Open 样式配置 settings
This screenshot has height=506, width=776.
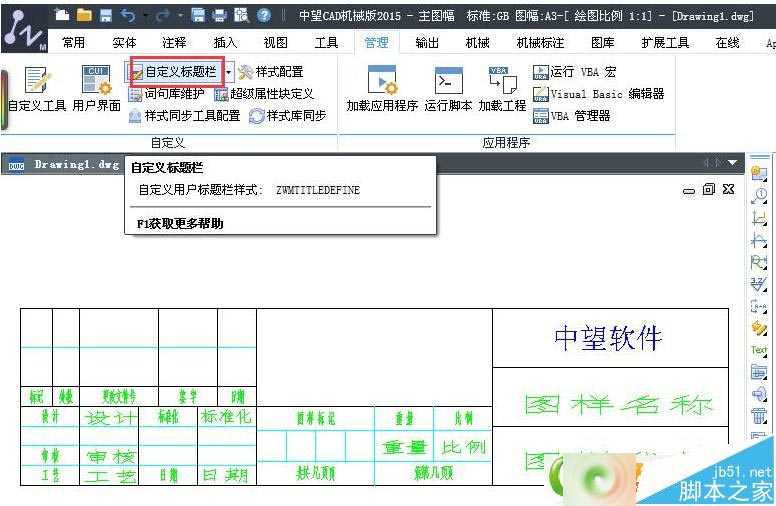point(271,72)
